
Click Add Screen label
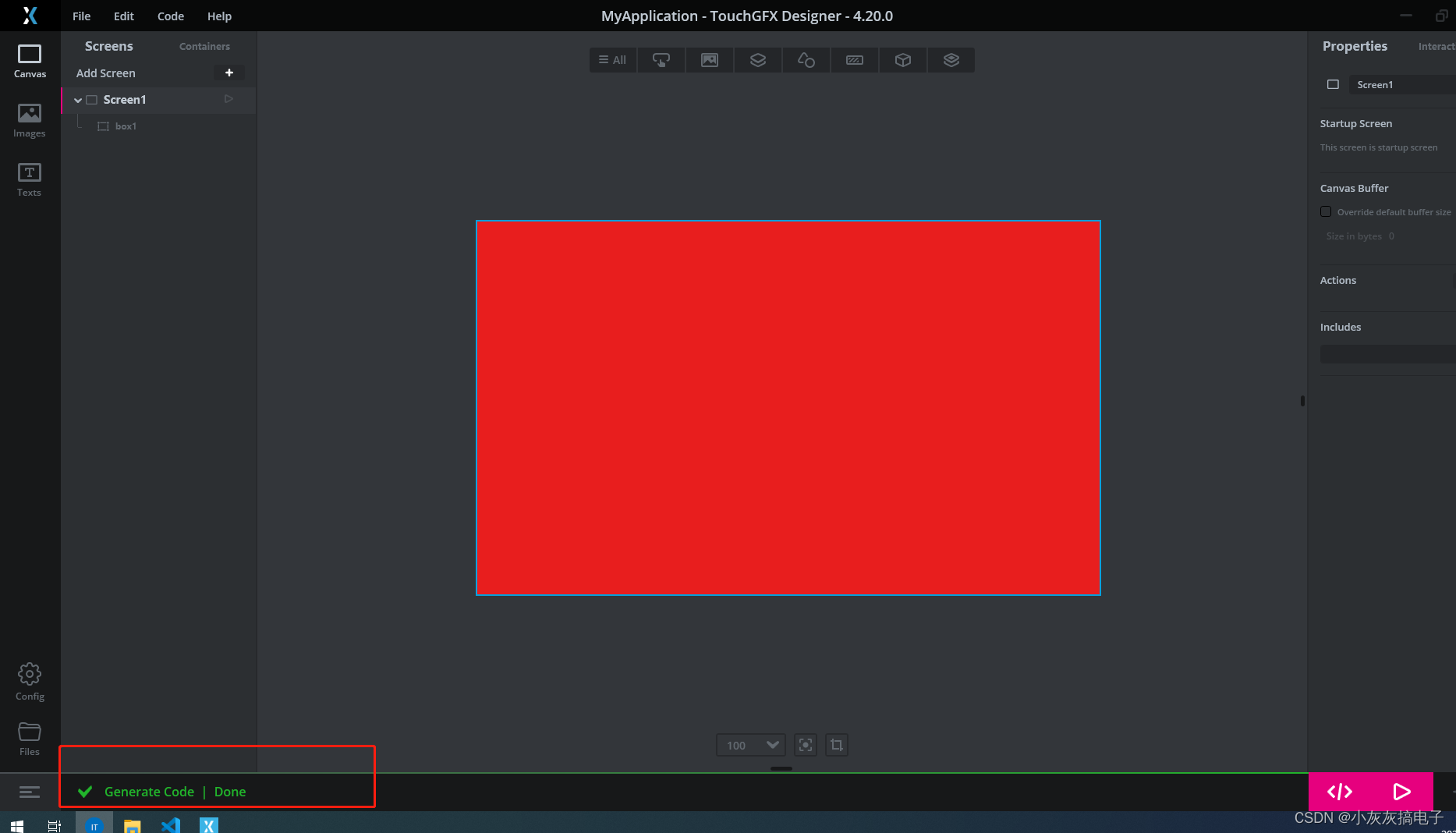pyautogui.click(x=106, y=73)
